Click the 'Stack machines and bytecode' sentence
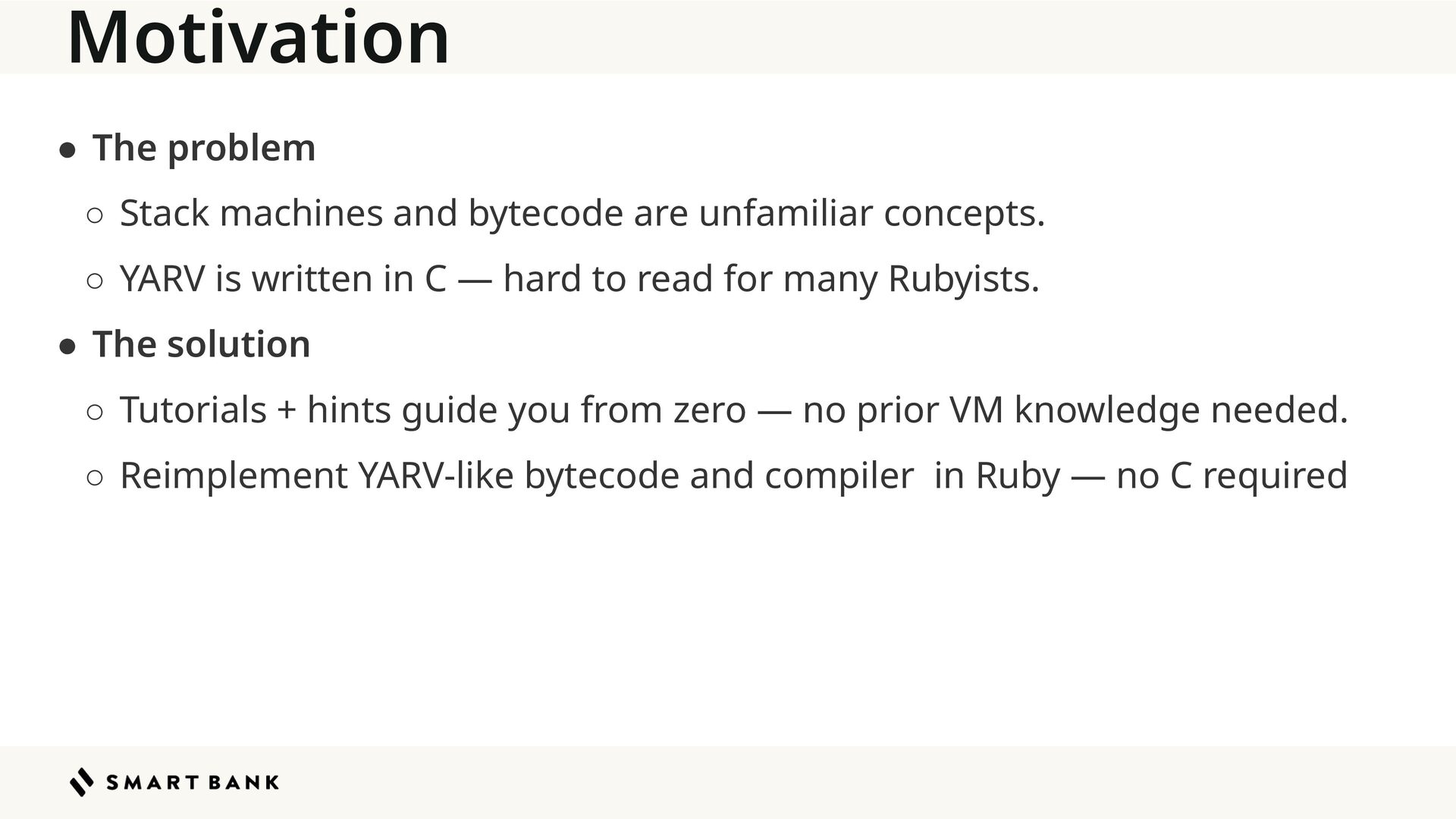This screenshot has width=1456, height=819. [x=582, y=213]
